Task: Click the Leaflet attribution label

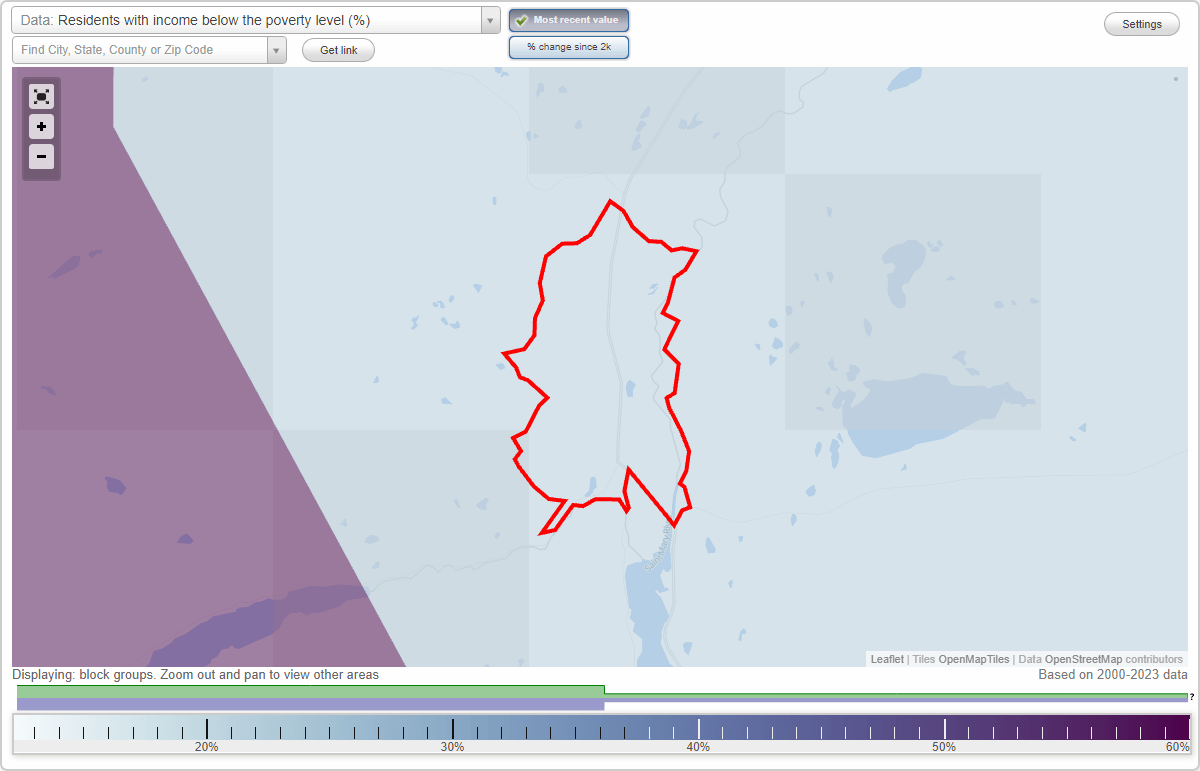Action: pos(886,659)
